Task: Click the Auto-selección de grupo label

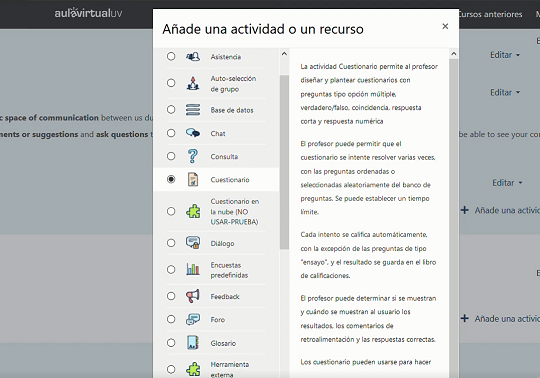Action: coord(233,84)
